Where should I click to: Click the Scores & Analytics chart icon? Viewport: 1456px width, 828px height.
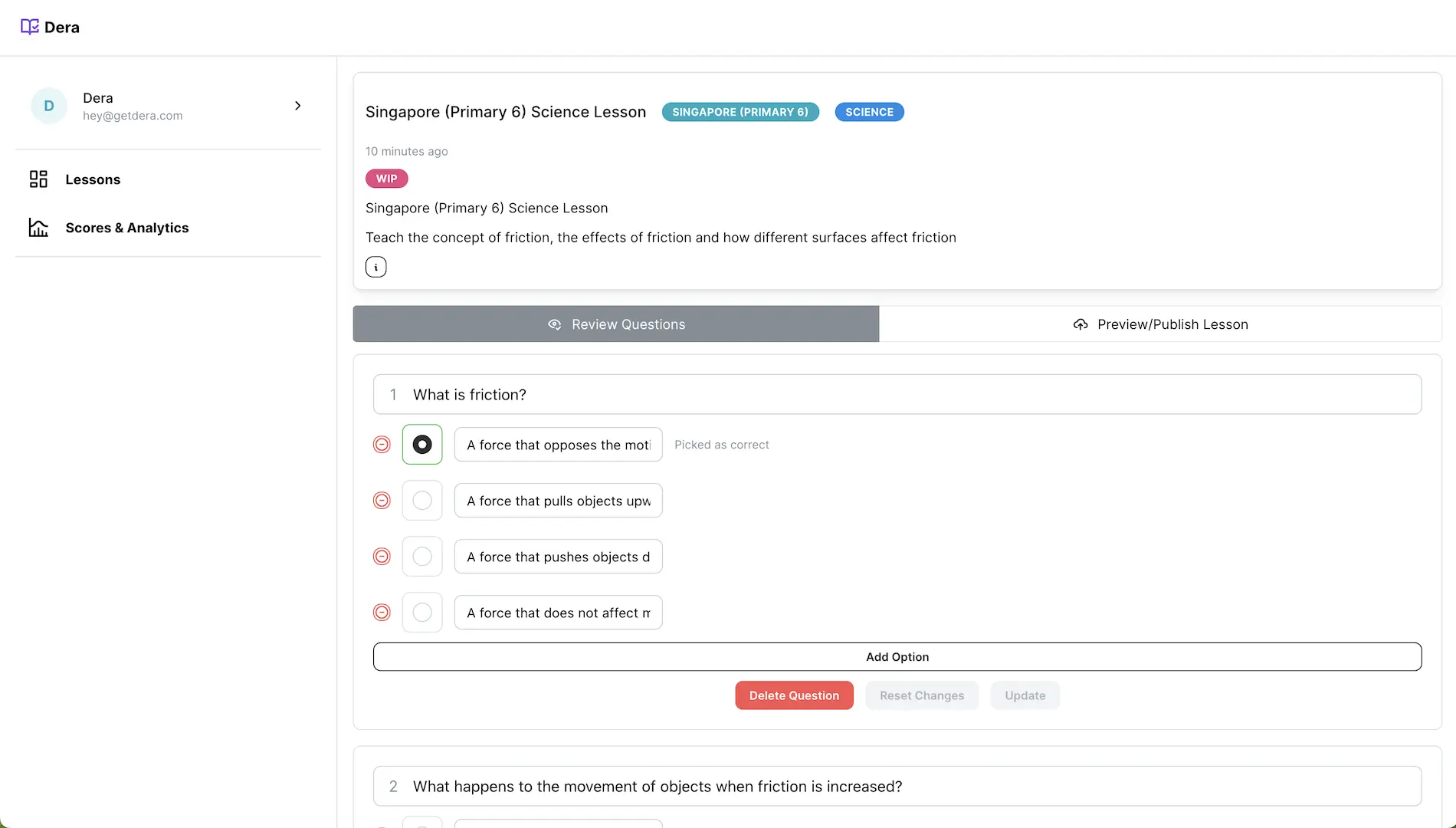pyautogui.click(x=38, y=228)
